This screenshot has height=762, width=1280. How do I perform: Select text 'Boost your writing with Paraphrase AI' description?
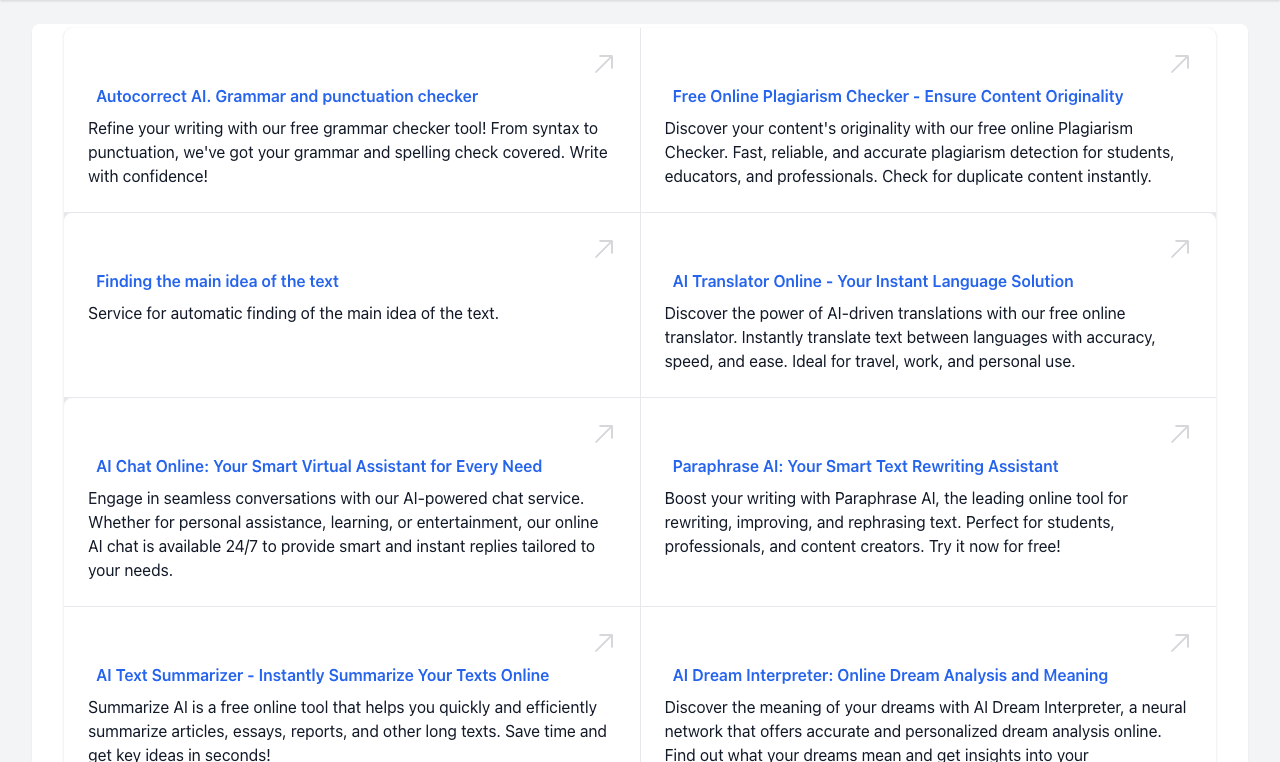[896, 523]
